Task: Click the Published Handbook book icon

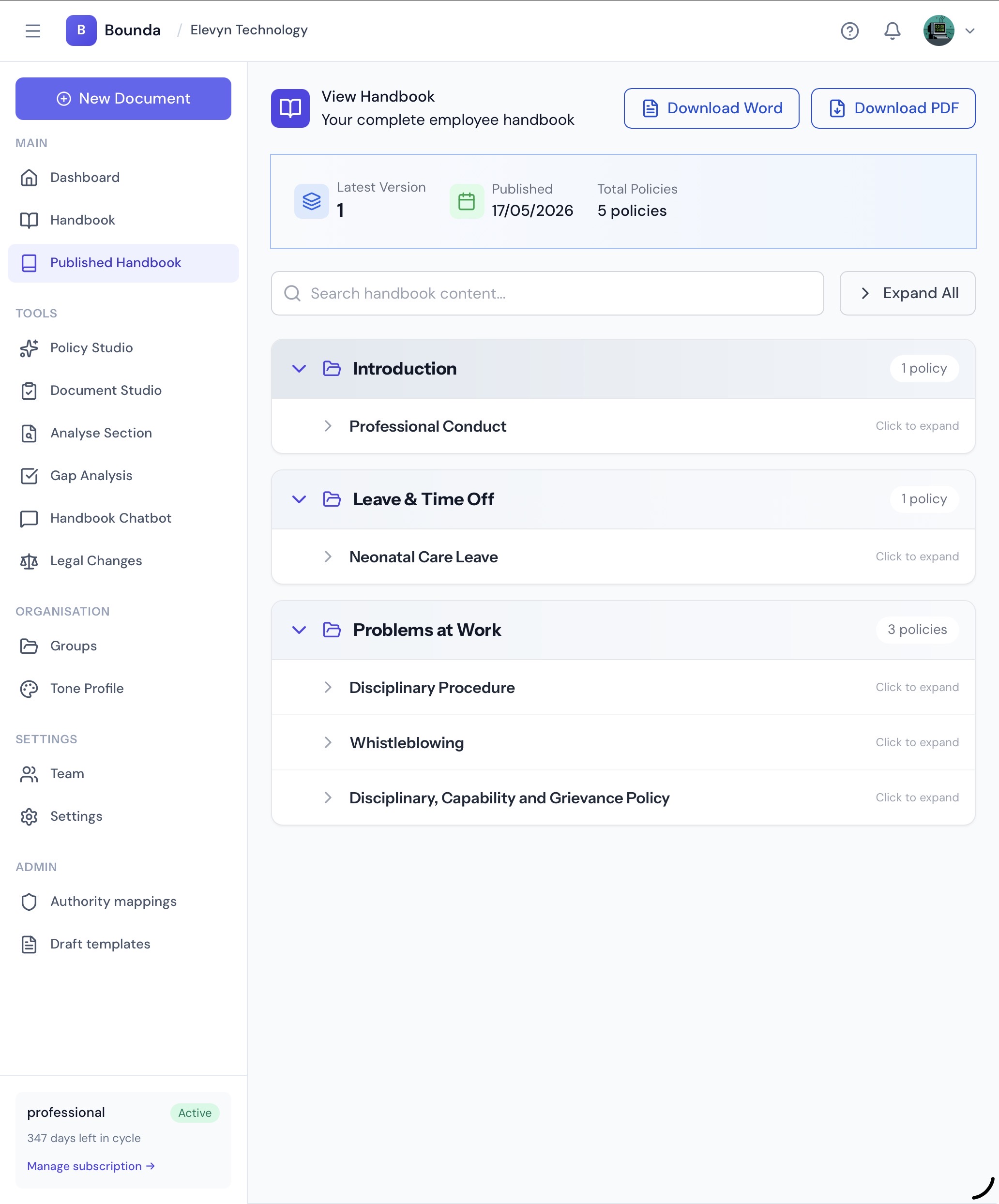Action: coord(29,263)
